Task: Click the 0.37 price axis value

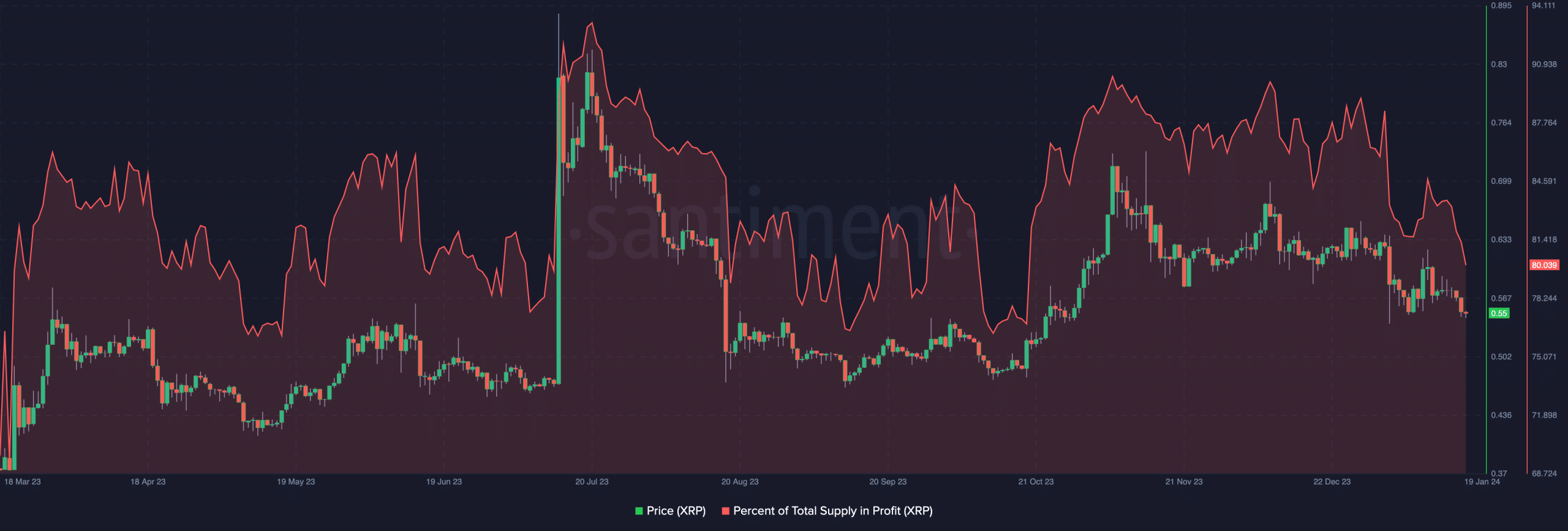Action: [x=1499, y=473]
